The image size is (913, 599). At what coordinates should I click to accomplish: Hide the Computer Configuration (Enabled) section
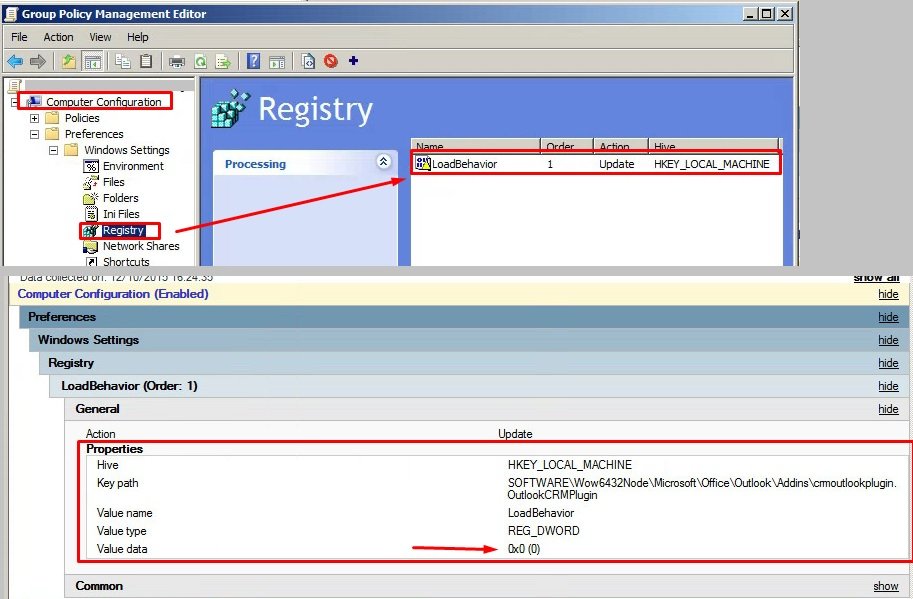(x=888, y=294)
